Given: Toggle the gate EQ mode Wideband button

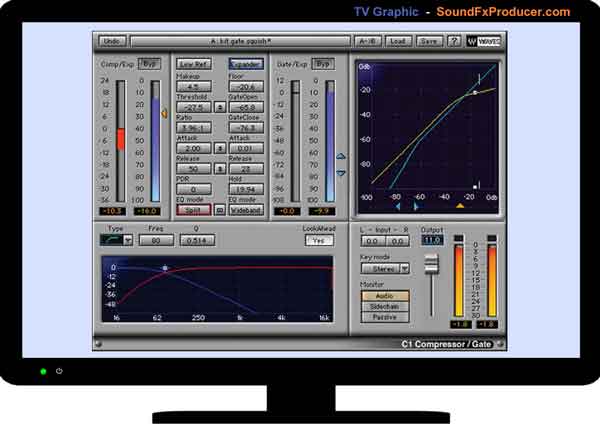Looking at the screenshot, I should click(x=246, y=210).
